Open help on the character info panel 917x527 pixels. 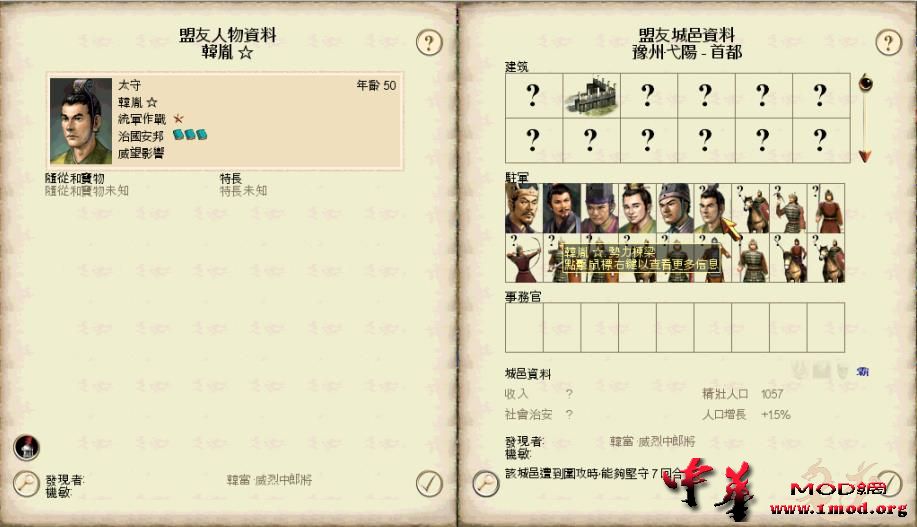tap(429, 43)
